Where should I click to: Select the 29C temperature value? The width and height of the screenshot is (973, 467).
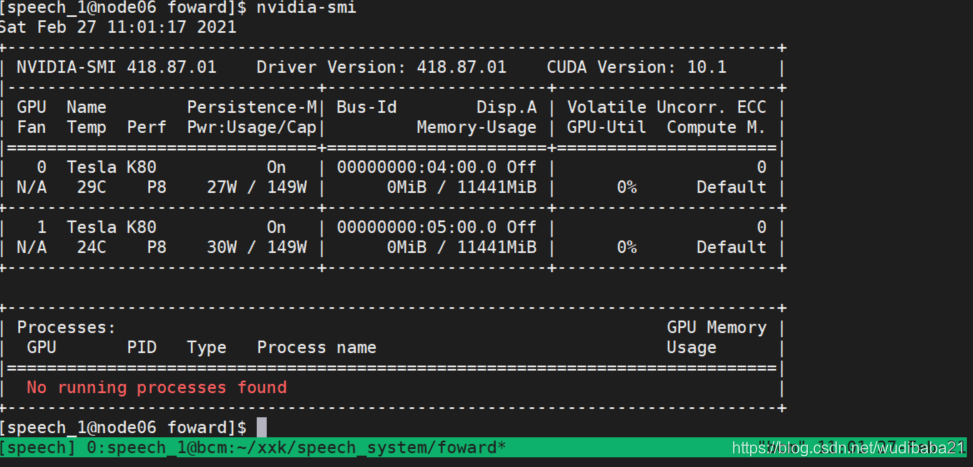point(91,187)
